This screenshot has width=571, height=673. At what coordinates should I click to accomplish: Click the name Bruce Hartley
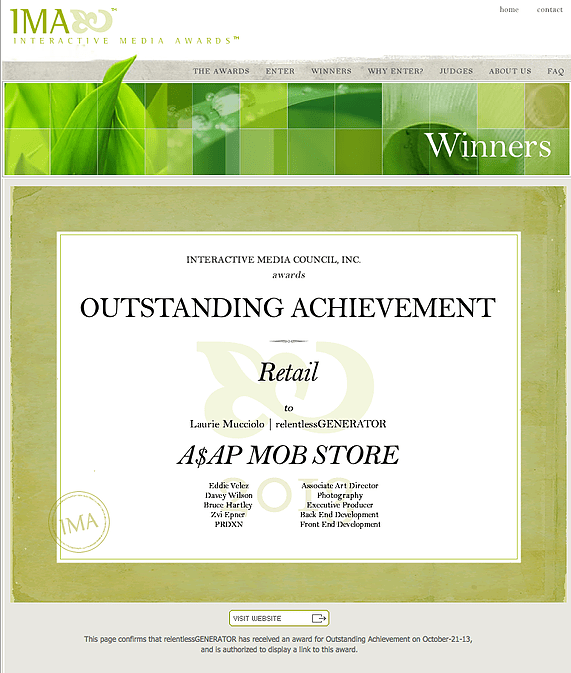[x=228, y=505]
